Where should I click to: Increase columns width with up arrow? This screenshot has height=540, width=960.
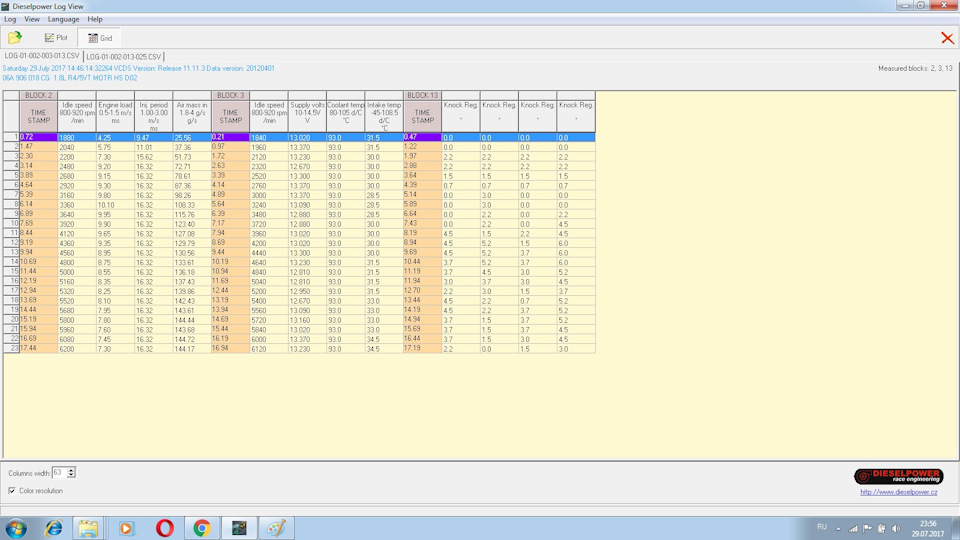pos(71,470)
